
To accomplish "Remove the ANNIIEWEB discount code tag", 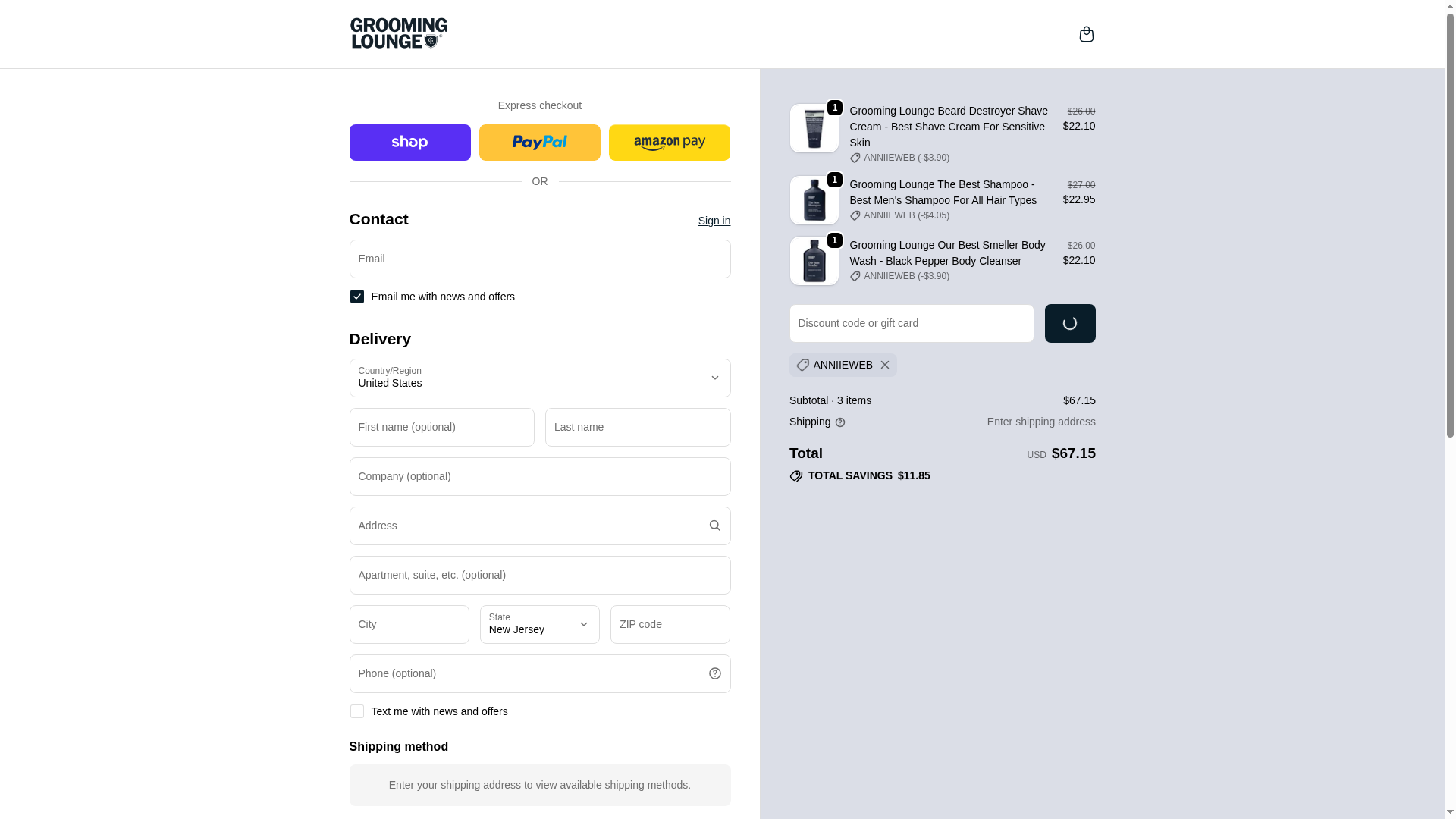I will (885, 366).
